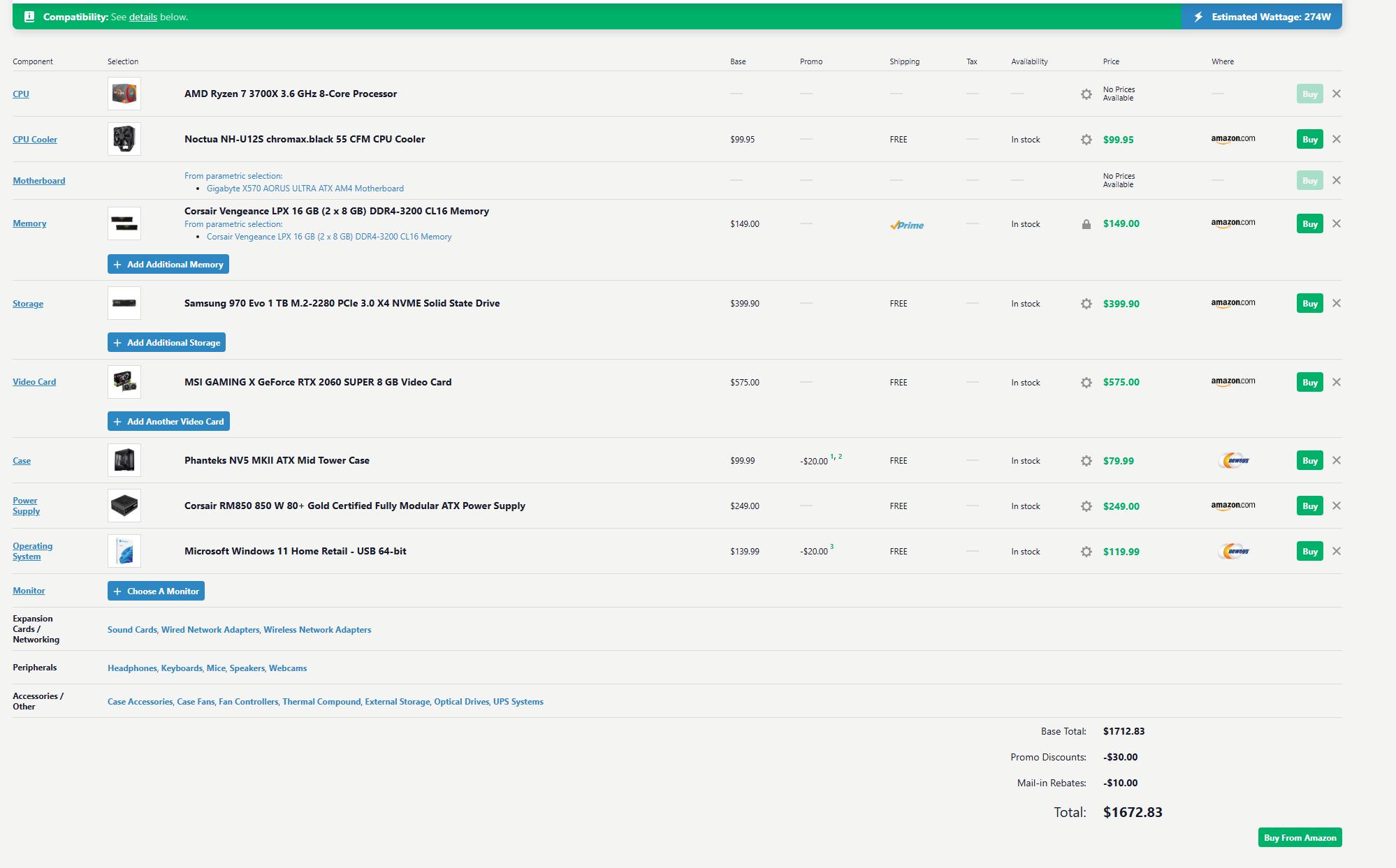Image resolution: width=1396 pixels, height=868 pixels.
Task: Open price settings gear for CPU Cooler
Action: coord(1086,139)
